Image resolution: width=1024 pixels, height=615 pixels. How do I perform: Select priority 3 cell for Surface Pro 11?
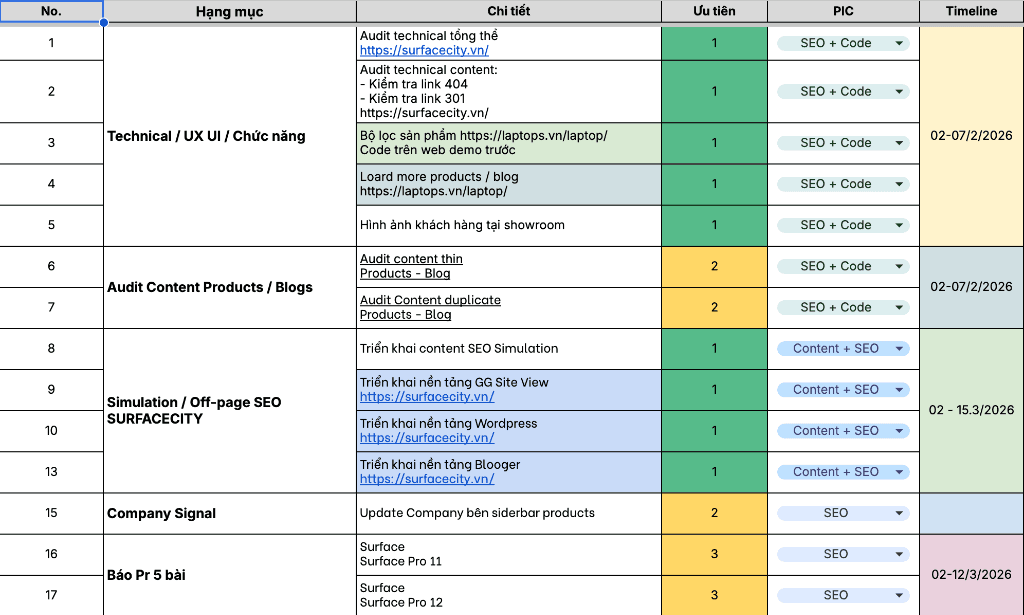pos(714,554)
